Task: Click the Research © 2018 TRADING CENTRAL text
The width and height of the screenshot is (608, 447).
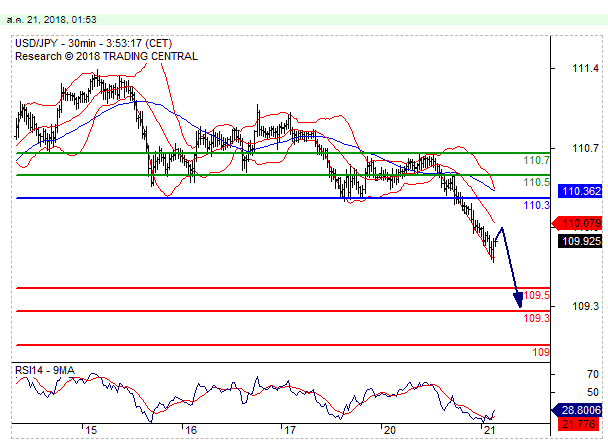Action: click(x=106, y=56)
